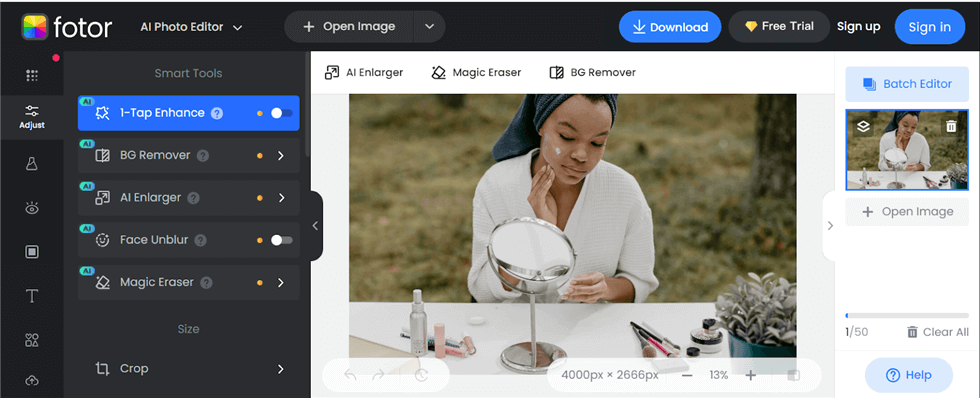Expand the AI Enlarger panel chevron
This screenshot has width=980, height=398.
pyautogui.click(x=281, y=198)
